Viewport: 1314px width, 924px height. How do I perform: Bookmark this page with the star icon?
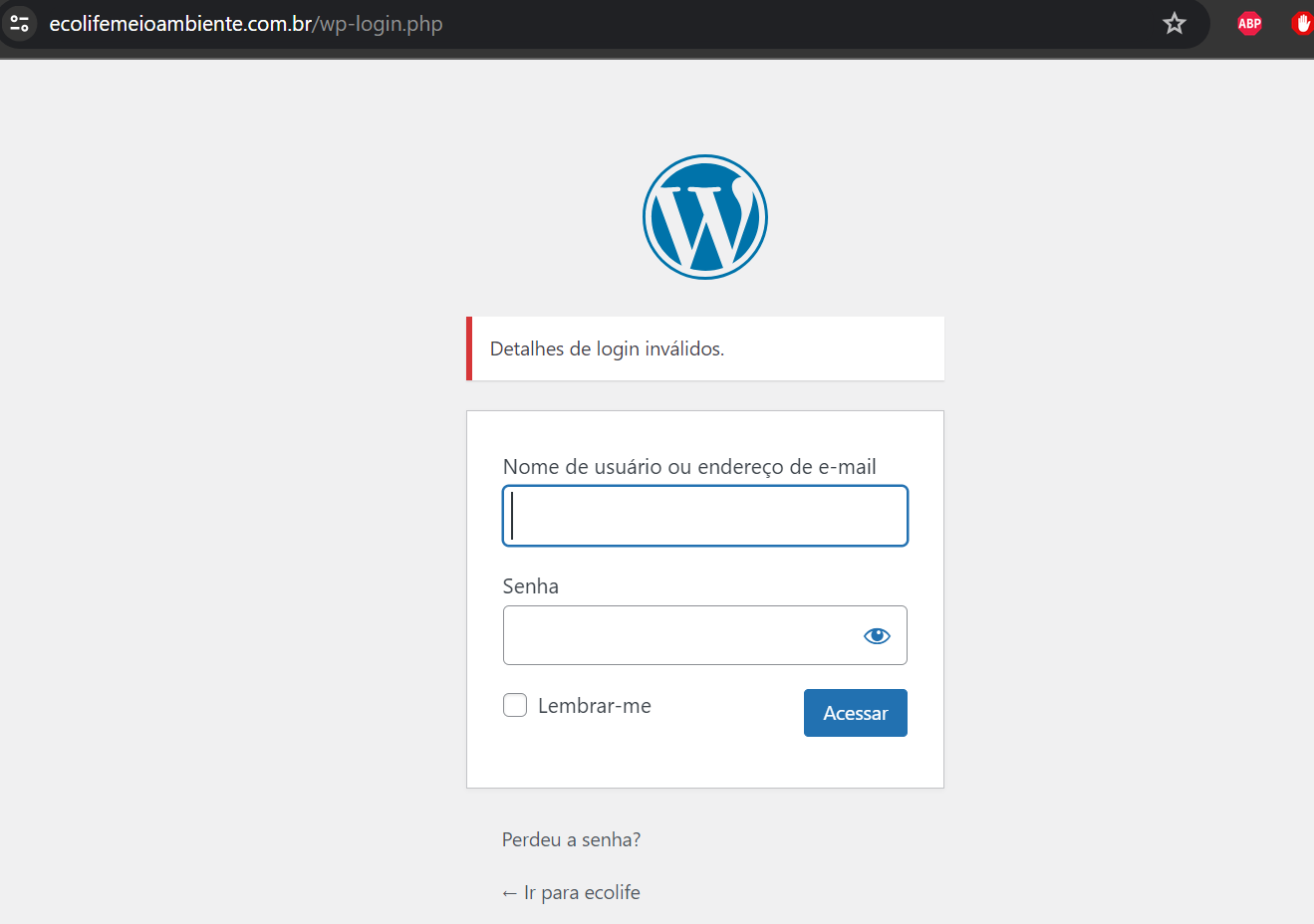pos(1175,23)
